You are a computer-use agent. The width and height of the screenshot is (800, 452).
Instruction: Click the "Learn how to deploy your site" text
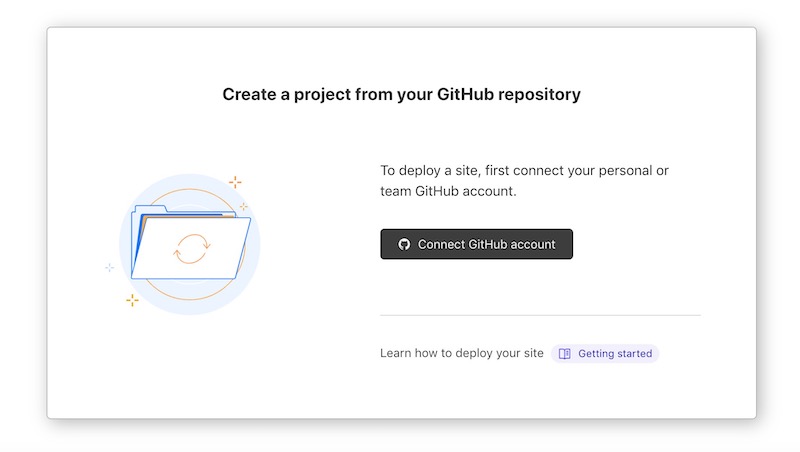click(x=462, y=353)
